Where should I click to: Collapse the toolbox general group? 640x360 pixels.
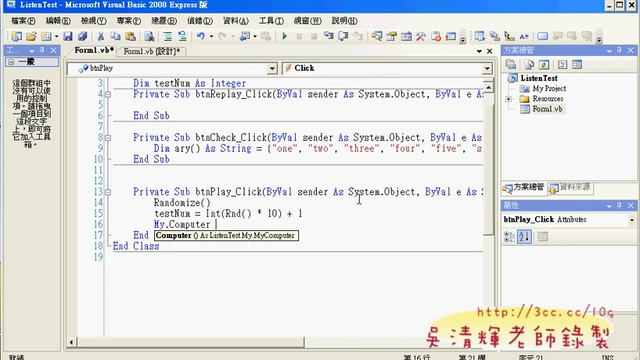point(11,62)
